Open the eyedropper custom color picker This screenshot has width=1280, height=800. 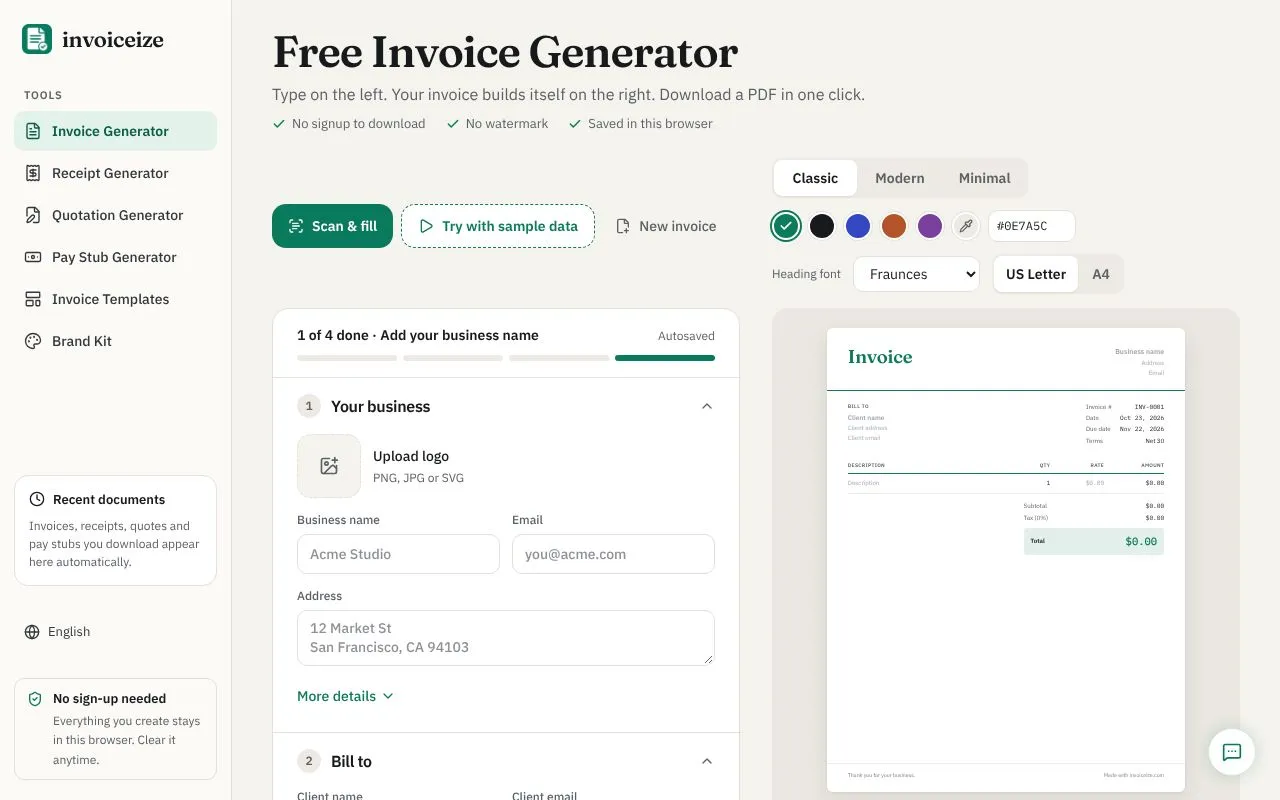pos(966,226)
